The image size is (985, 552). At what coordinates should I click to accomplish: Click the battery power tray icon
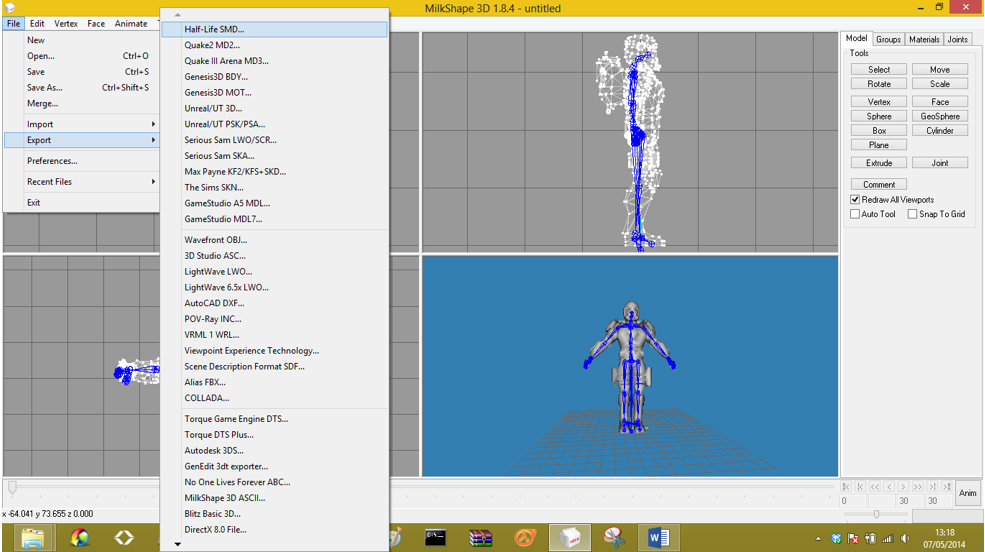pos(871,539)
